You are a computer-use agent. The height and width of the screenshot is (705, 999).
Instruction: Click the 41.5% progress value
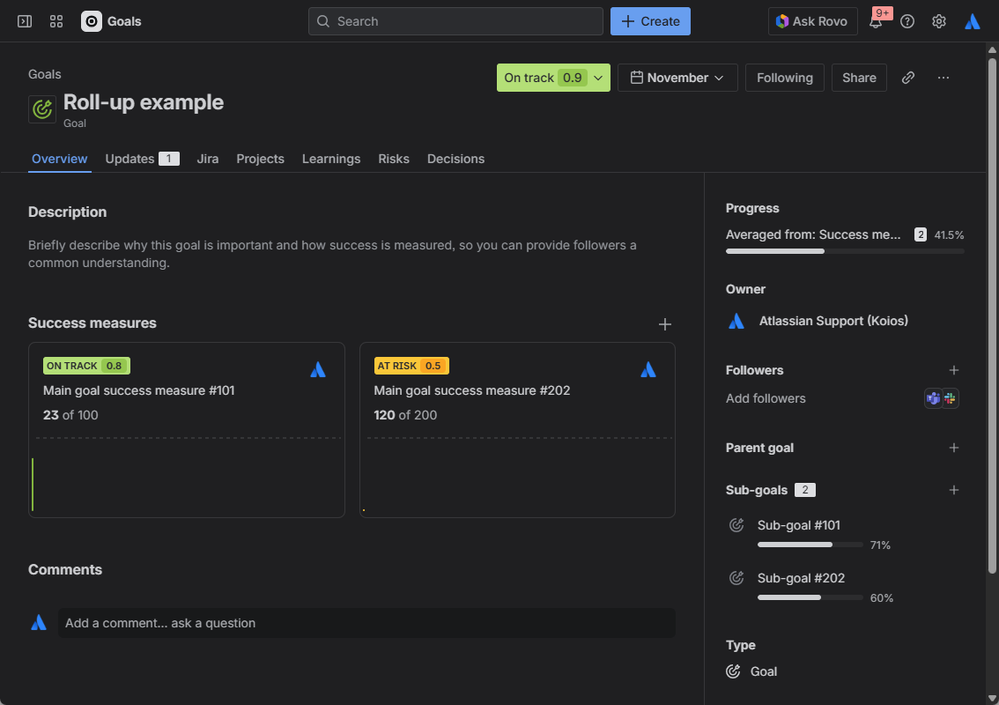949,235
